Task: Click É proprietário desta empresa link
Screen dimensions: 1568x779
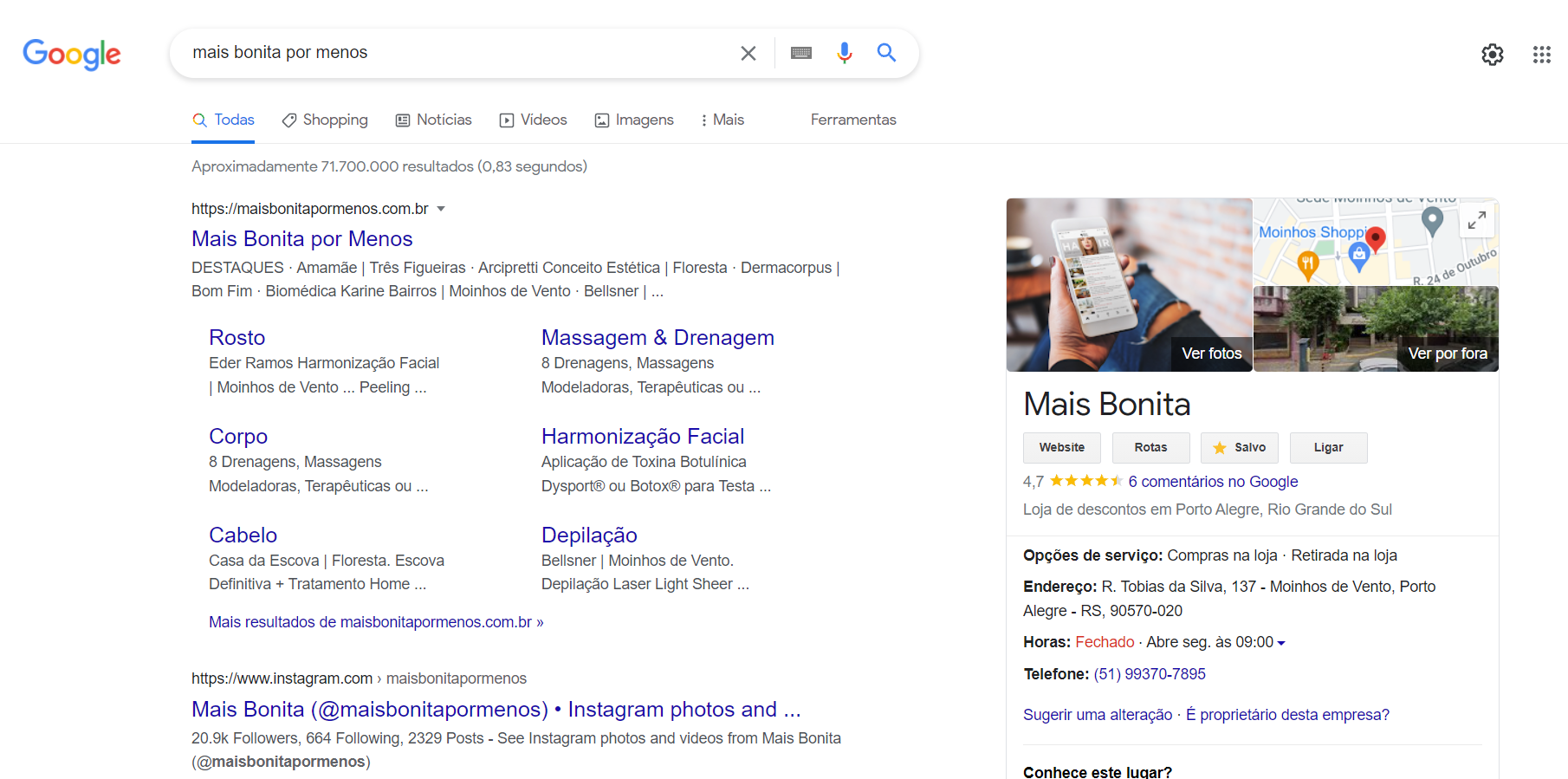Action: tap(1287, 715)
